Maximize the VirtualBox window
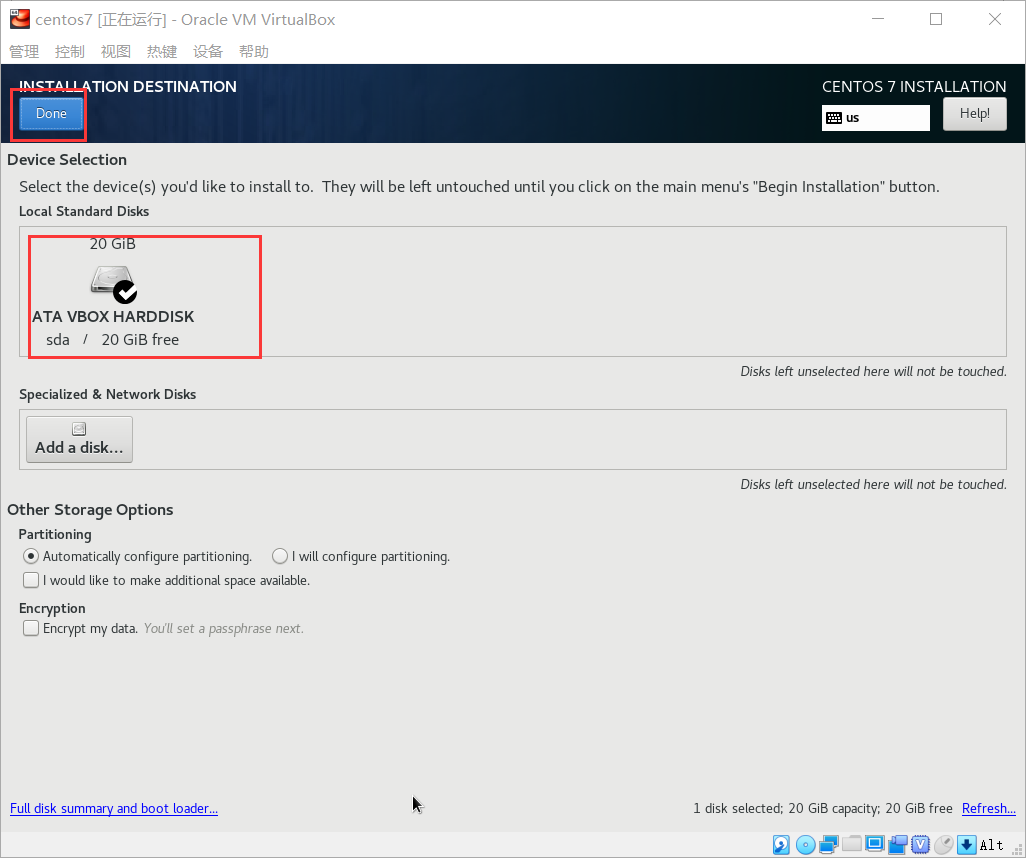Image resolution: width=1026 pixels, height=858 pixels. click(x=936, y=20)
